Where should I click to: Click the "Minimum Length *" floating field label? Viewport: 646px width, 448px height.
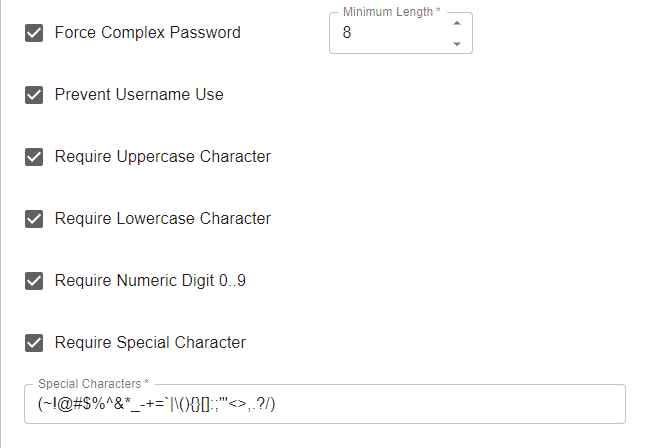point(391,11)
